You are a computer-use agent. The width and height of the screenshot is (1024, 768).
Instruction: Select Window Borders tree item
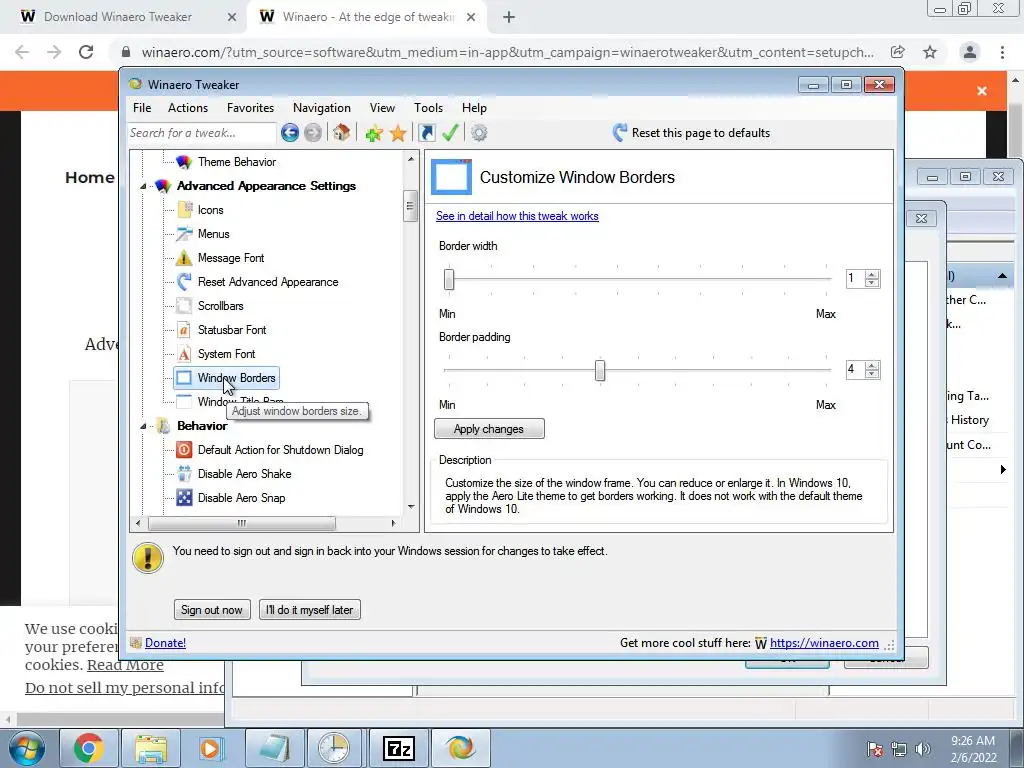pos(226,378)
